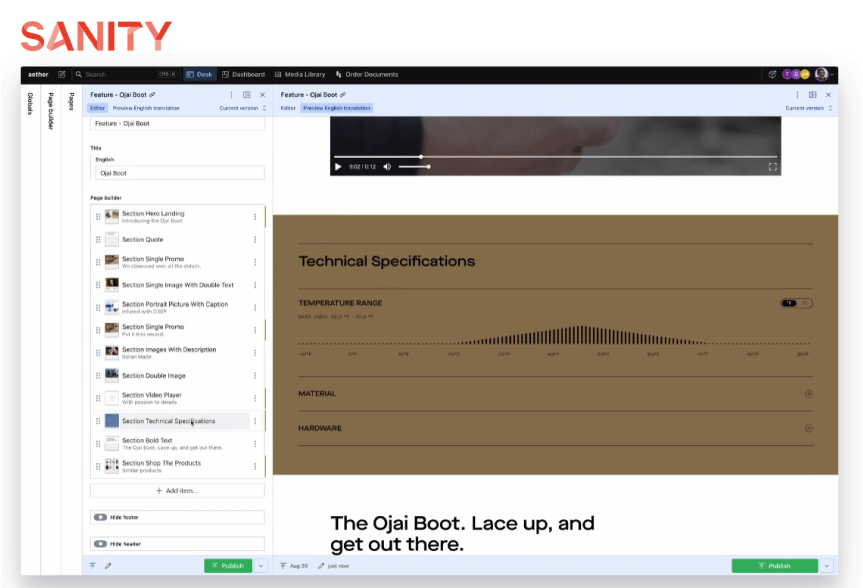Mute the video player audio
The image size is (863, 588).
387,167
